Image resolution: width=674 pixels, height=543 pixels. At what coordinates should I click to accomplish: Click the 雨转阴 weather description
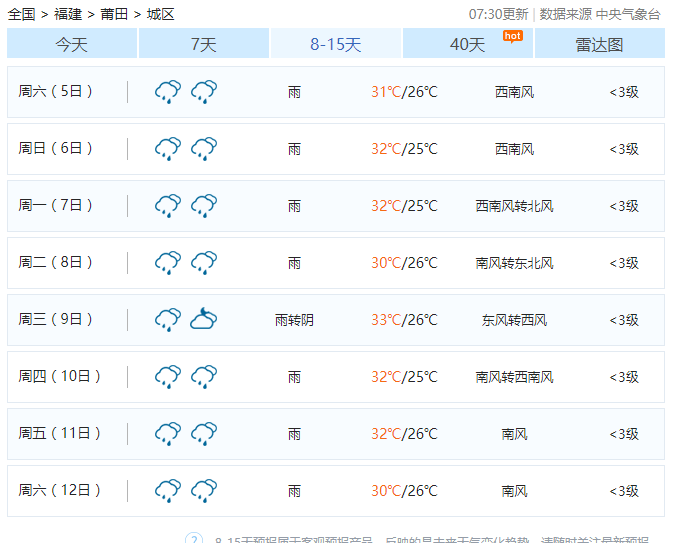click(294, 320)
